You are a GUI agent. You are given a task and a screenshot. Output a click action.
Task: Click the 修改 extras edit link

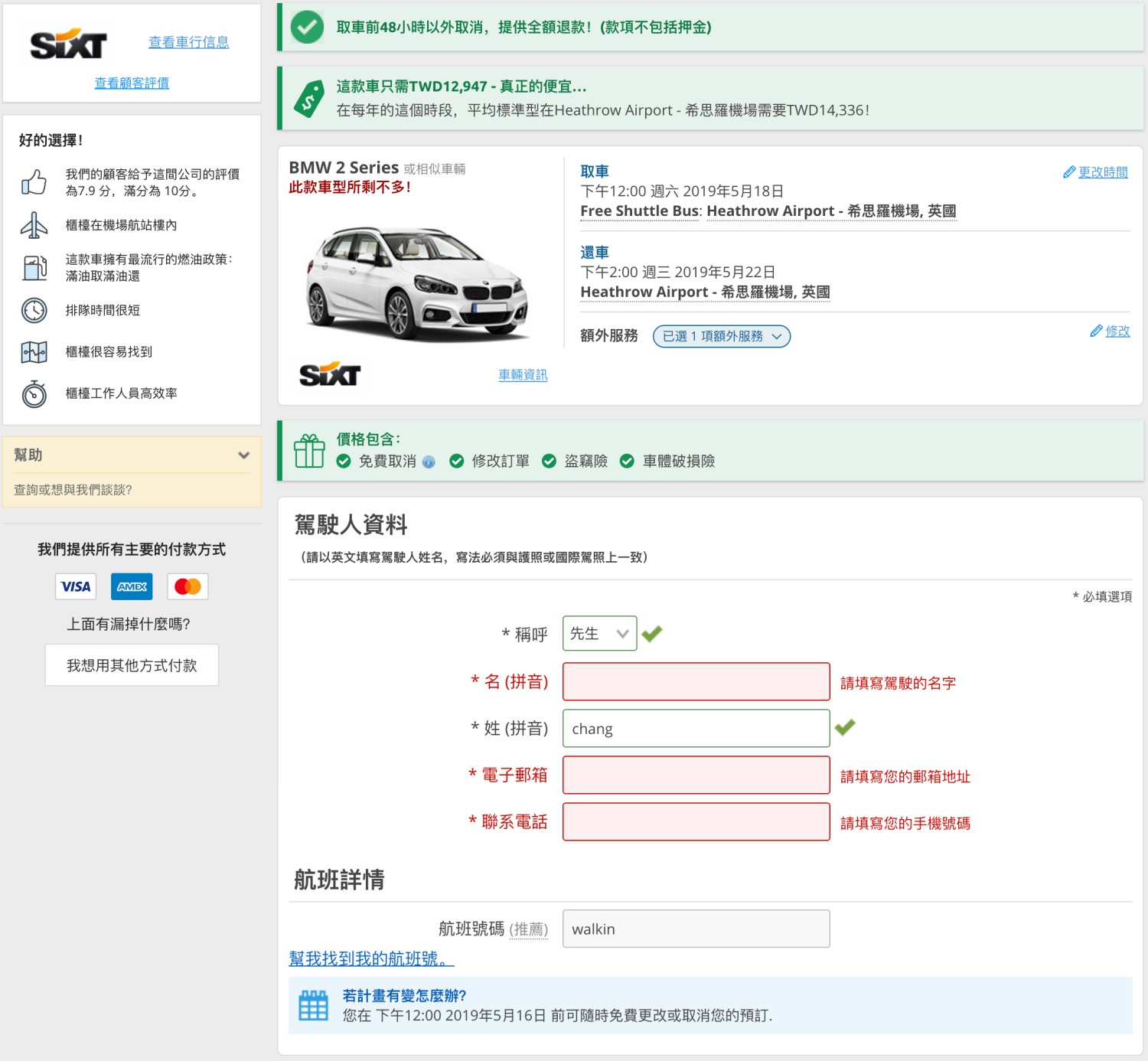pos(1117,331)
